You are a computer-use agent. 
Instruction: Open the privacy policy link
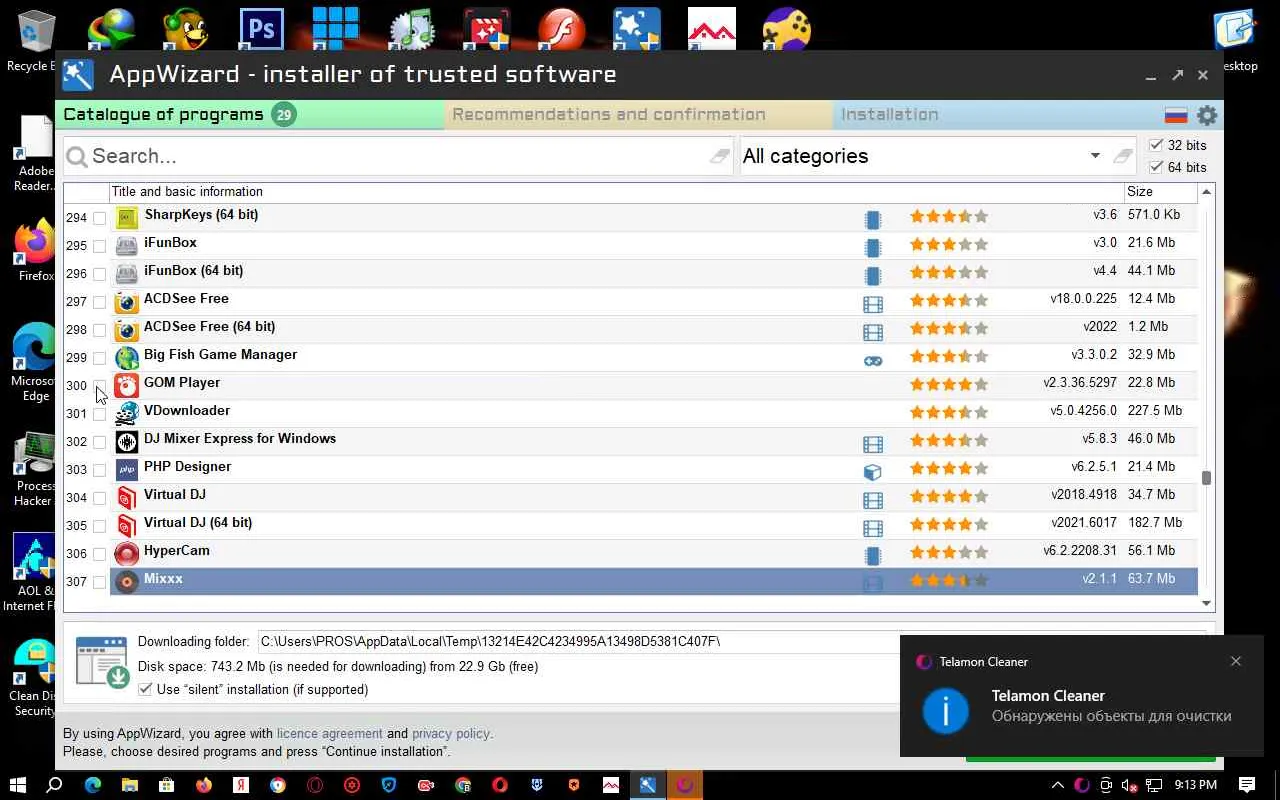click(451, 734)
